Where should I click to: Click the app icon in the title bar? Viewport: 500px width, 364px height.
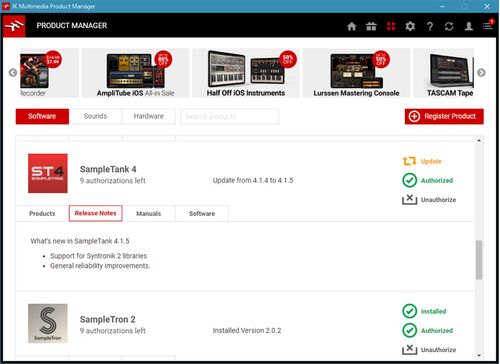(6, 6)
